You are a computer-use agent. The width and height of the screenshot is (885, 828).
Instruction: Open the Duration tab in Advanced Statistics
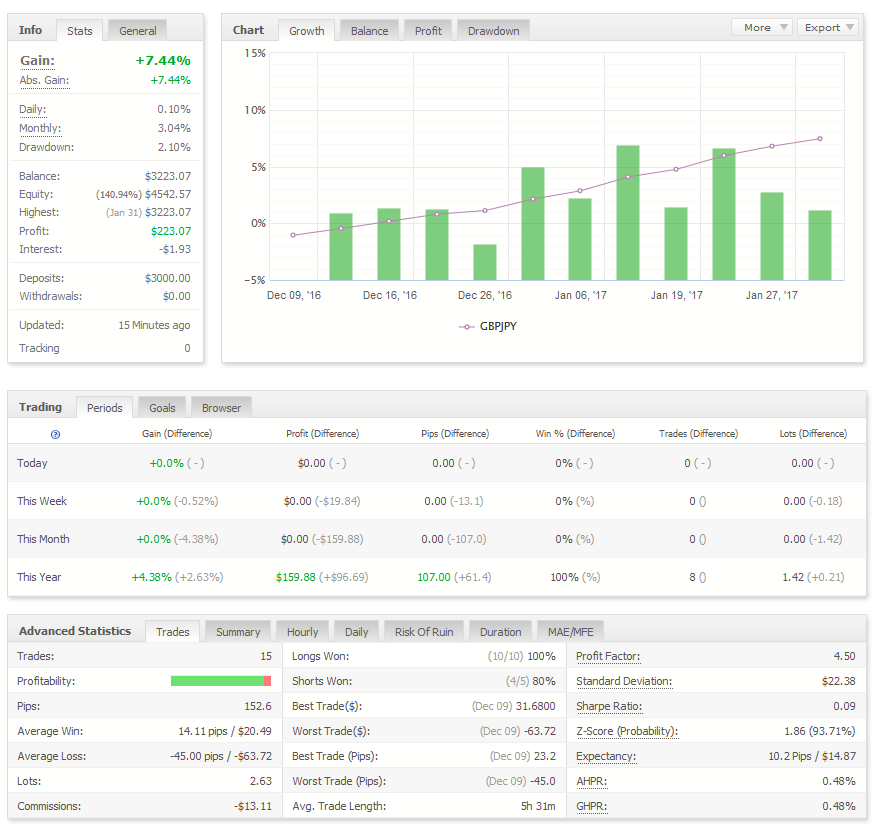pyautogui.click(x=501, y=632)
